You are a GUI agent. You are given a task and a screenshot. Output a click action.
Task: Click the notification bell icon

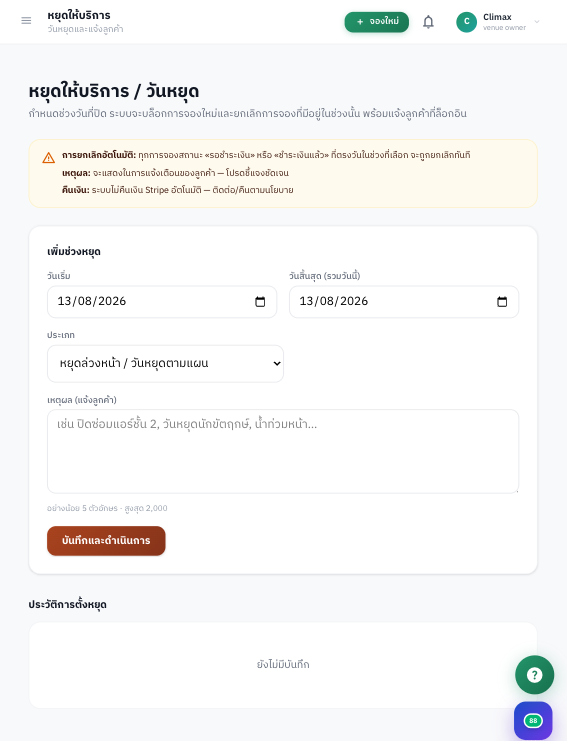428,22
